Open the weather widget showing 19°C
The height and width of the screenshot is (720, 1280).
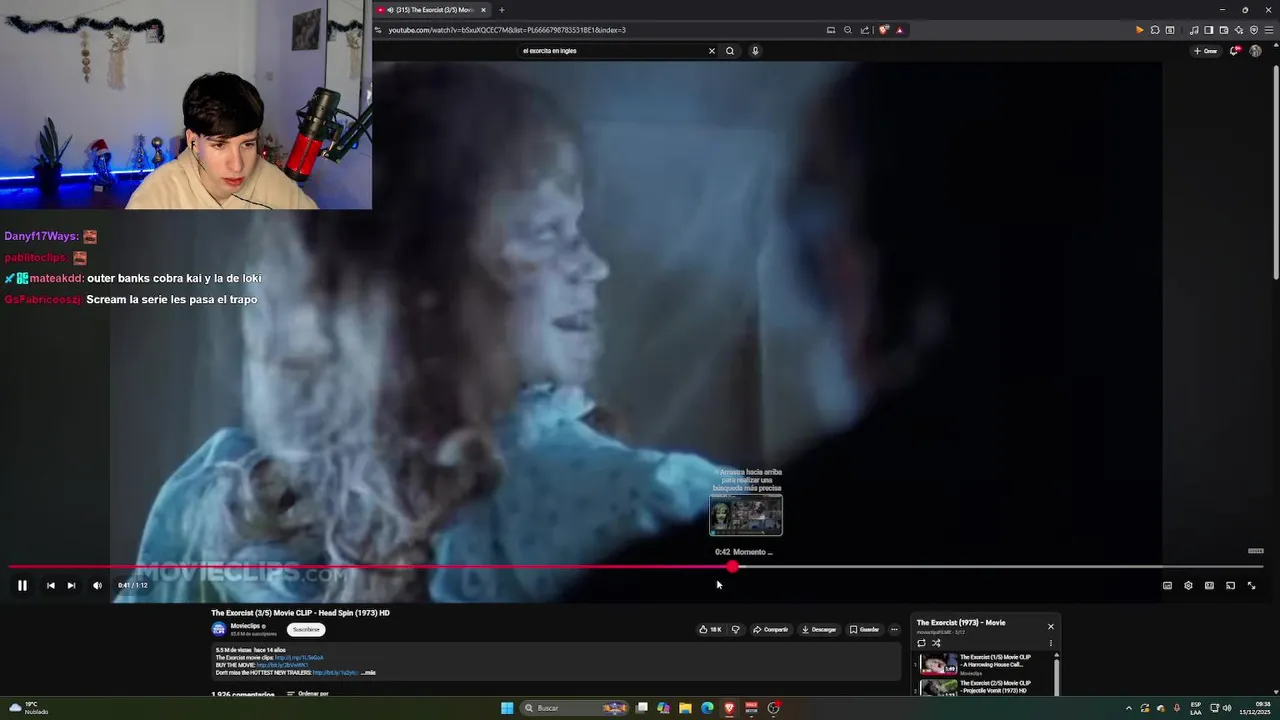pyautogui.click(x=28, y=708)
